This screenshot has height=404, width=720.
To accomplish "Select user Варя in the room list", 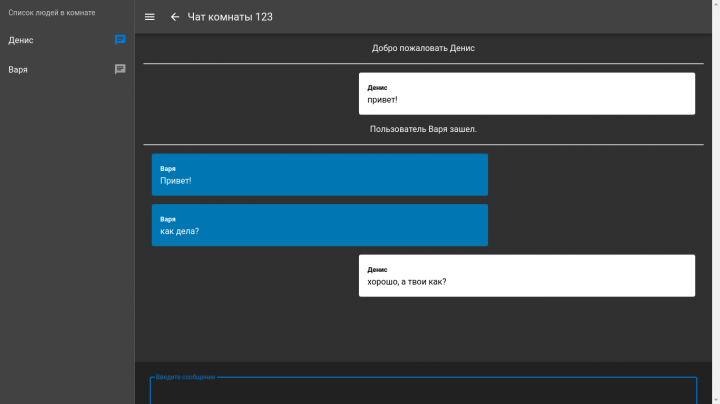I will (67, 69).
